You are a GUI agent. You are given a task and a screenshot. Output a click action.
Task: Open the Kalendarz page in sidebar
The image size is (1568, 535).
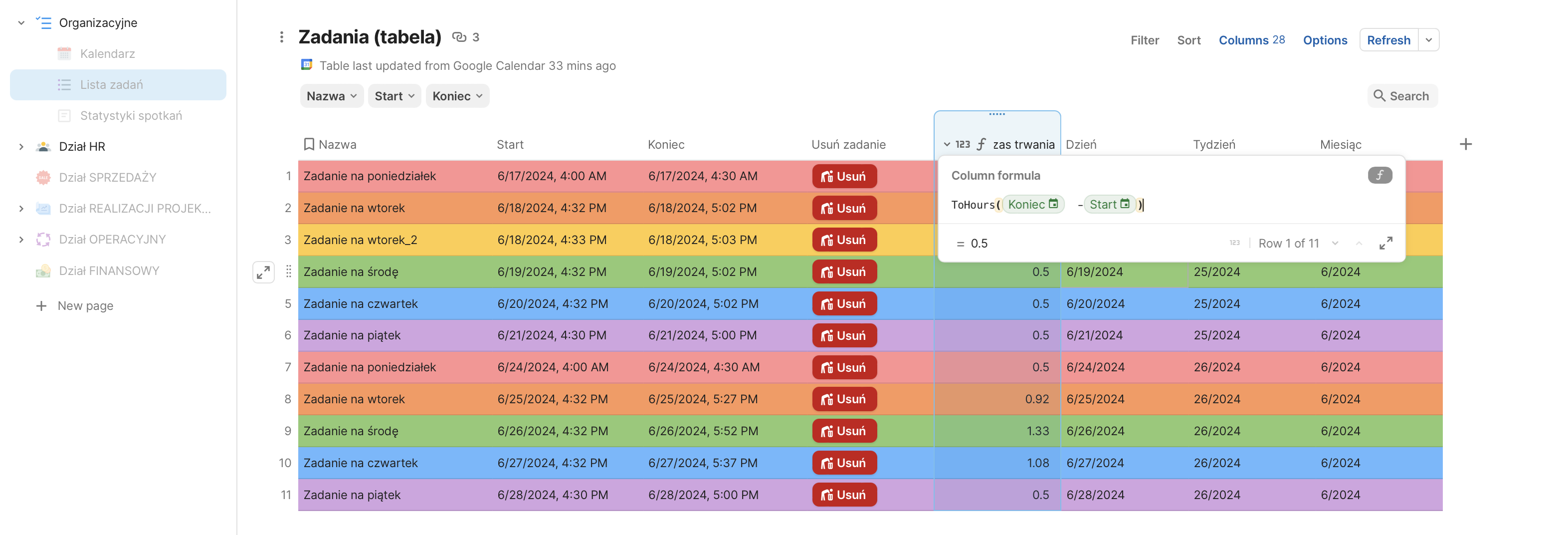pos(108,53)
